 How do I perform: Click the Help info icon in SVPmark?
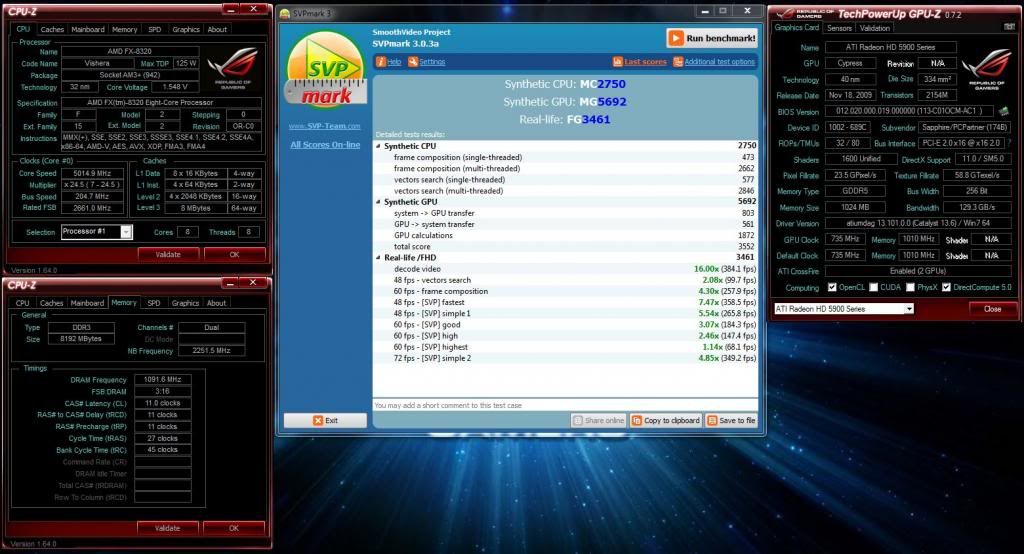(x=381, y=62)
